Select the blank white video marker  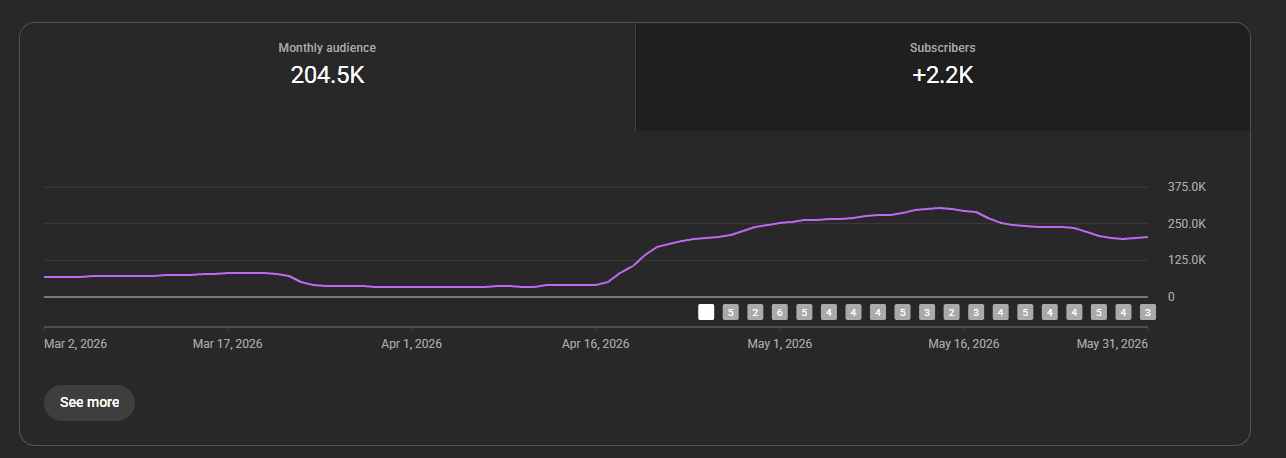click(706, 312)
